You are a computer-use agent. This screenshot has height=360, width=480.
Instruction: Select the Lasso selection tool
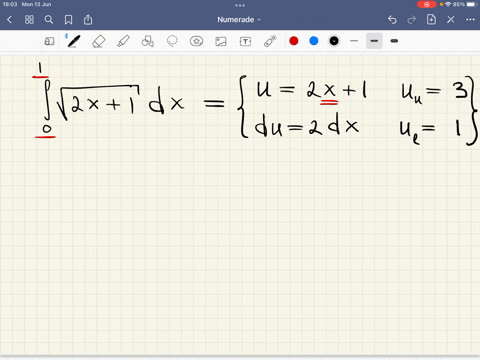click(172, 41)
